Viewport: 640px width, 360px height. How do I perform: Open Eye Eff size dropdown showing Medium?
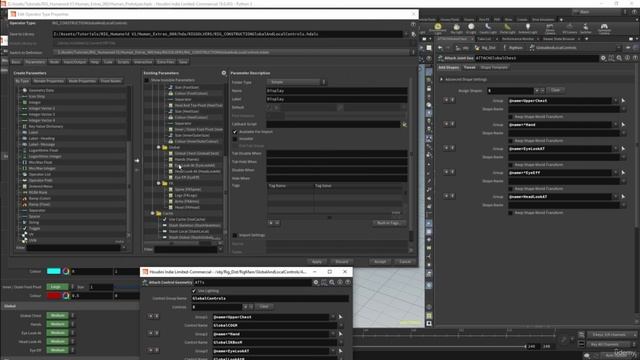(x=60, y=350)
